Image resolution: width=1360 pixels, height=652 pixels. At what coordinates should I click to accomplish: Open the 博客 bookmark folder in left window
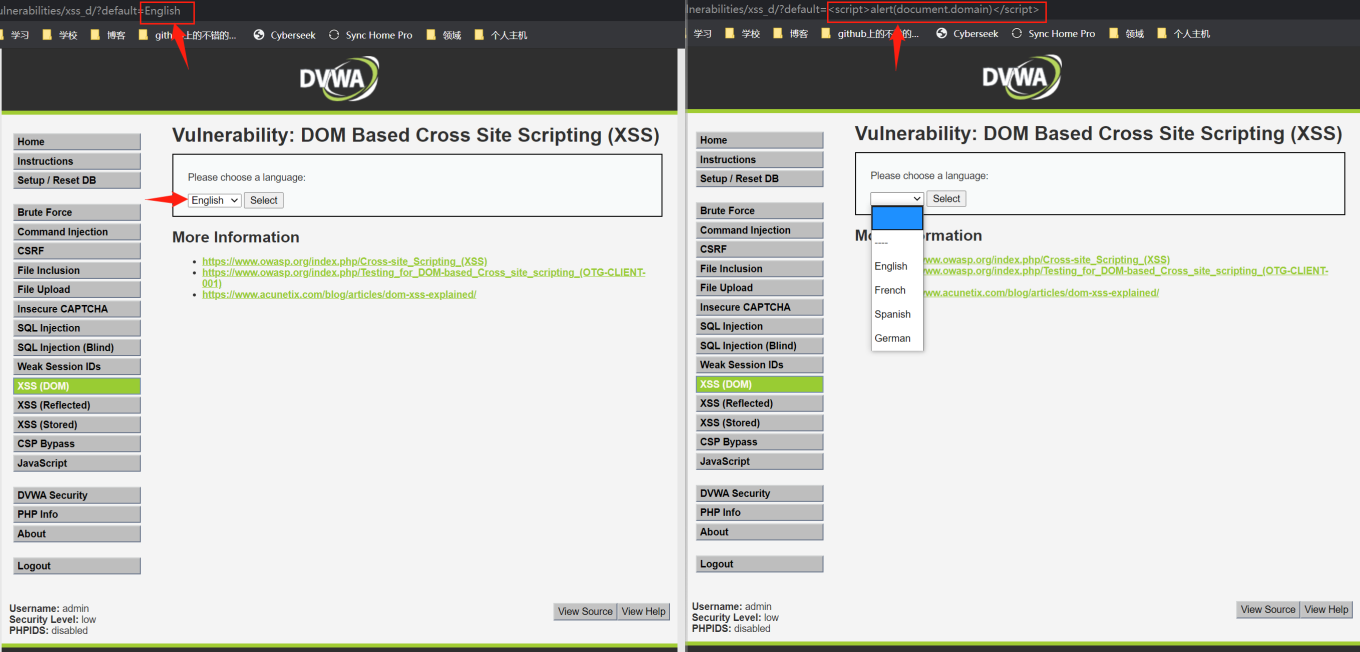tap(107, 35)
